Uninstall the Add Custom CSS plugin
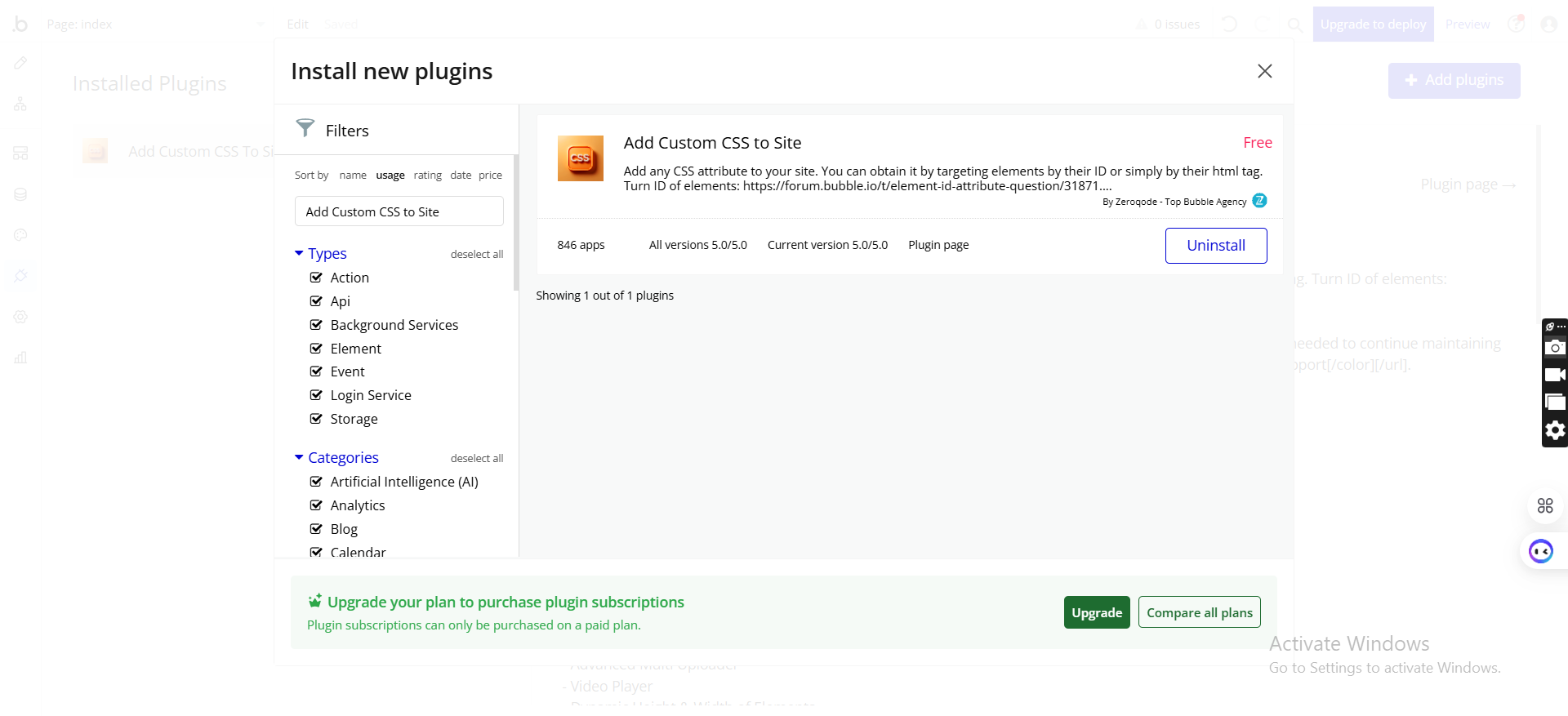Viewport: 1568px width, 716px height. click(x=1215, y=246)
